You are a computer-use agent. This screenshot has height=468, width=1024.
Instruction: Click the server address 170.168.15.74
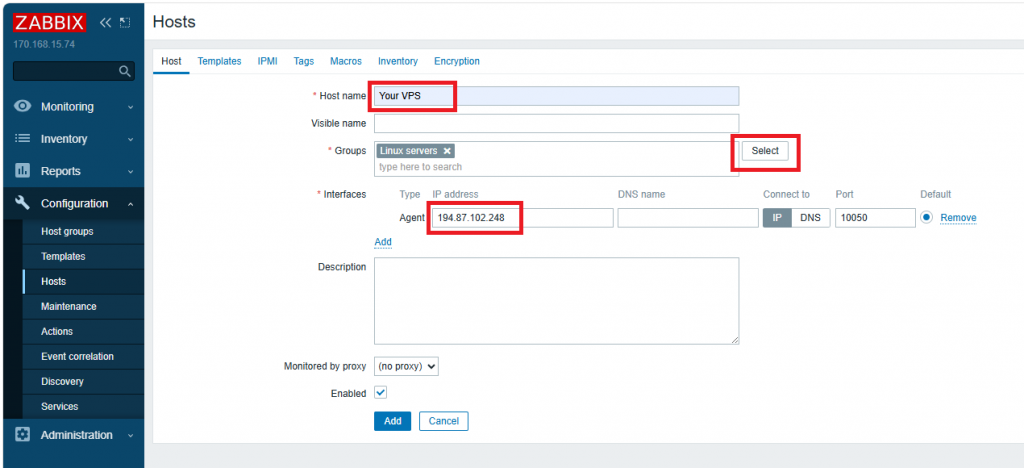[44, 45]
